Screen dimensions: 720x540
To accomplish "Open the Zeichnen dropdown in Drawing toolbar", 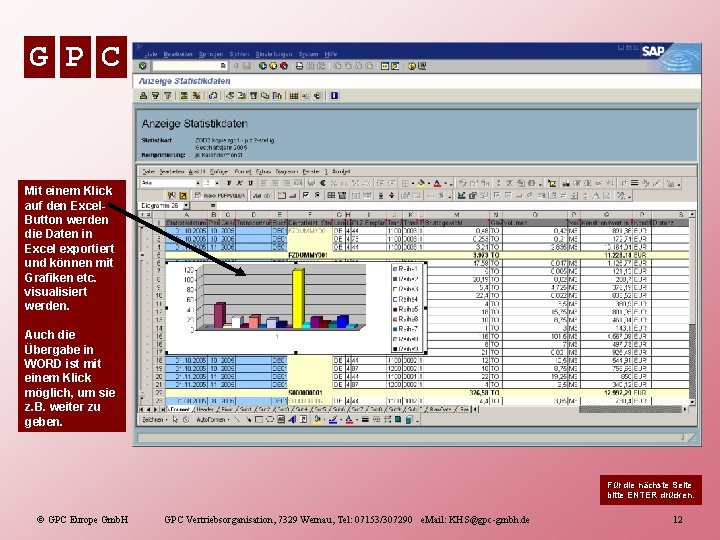I will tap(153, 419).
